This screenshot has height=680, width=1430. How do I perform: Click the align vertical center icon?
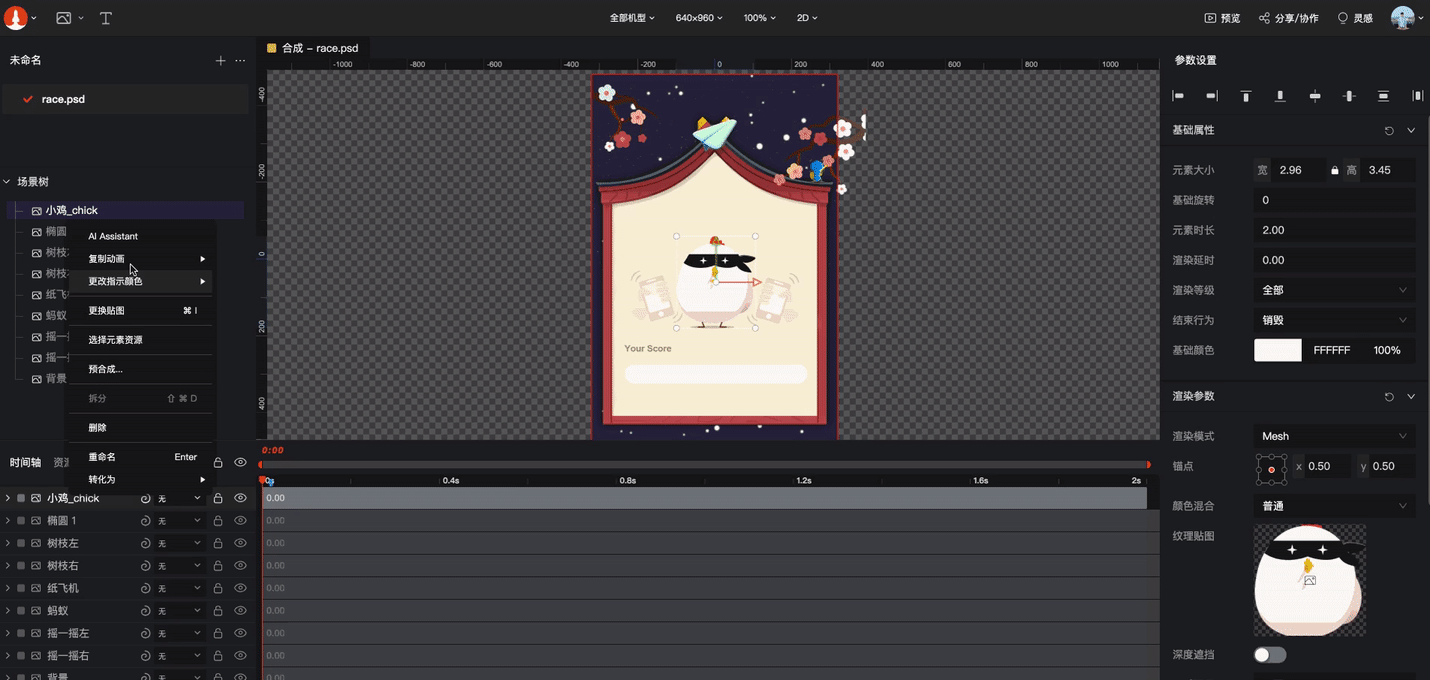pos(1315,96)
